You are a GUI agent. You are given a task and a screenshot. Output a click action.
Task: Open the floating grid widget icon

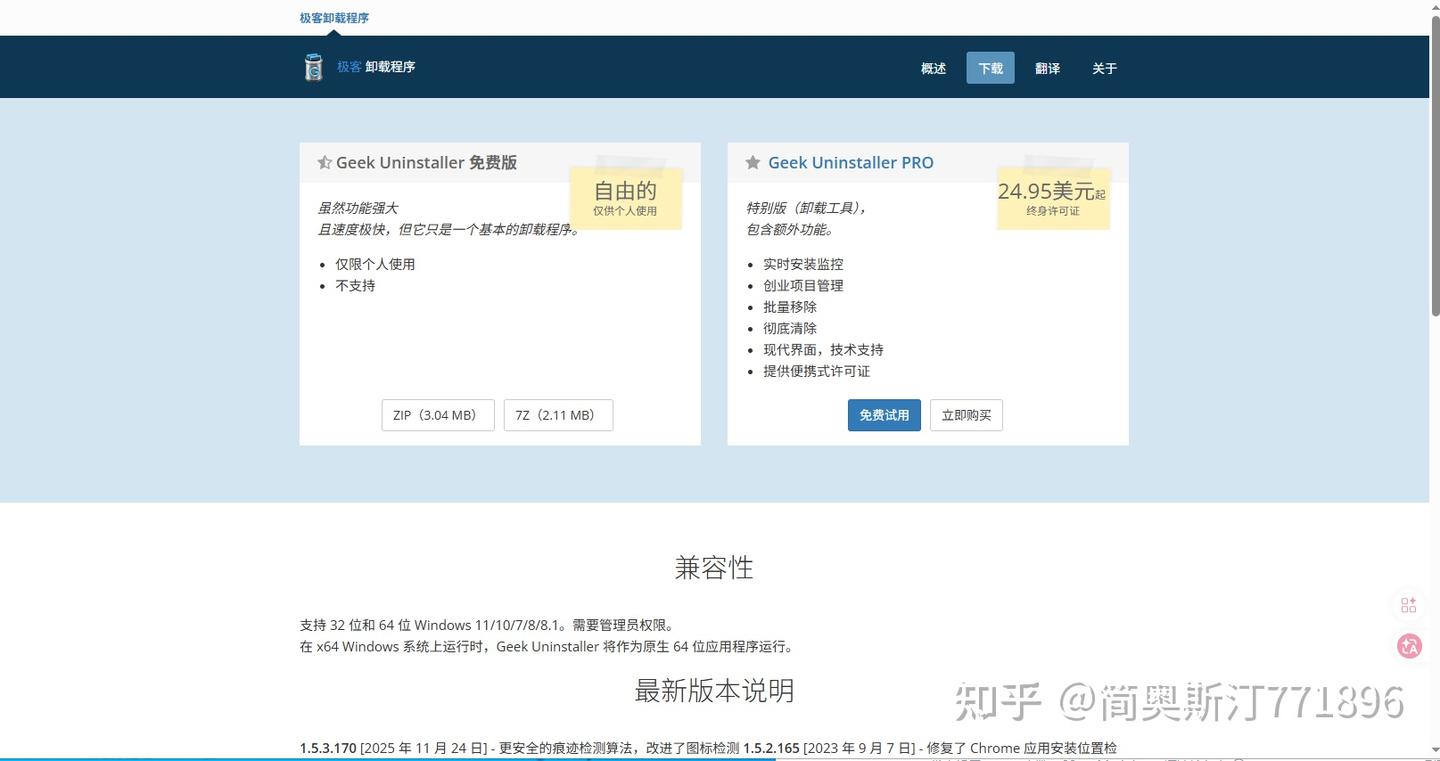pos(1409,605)
